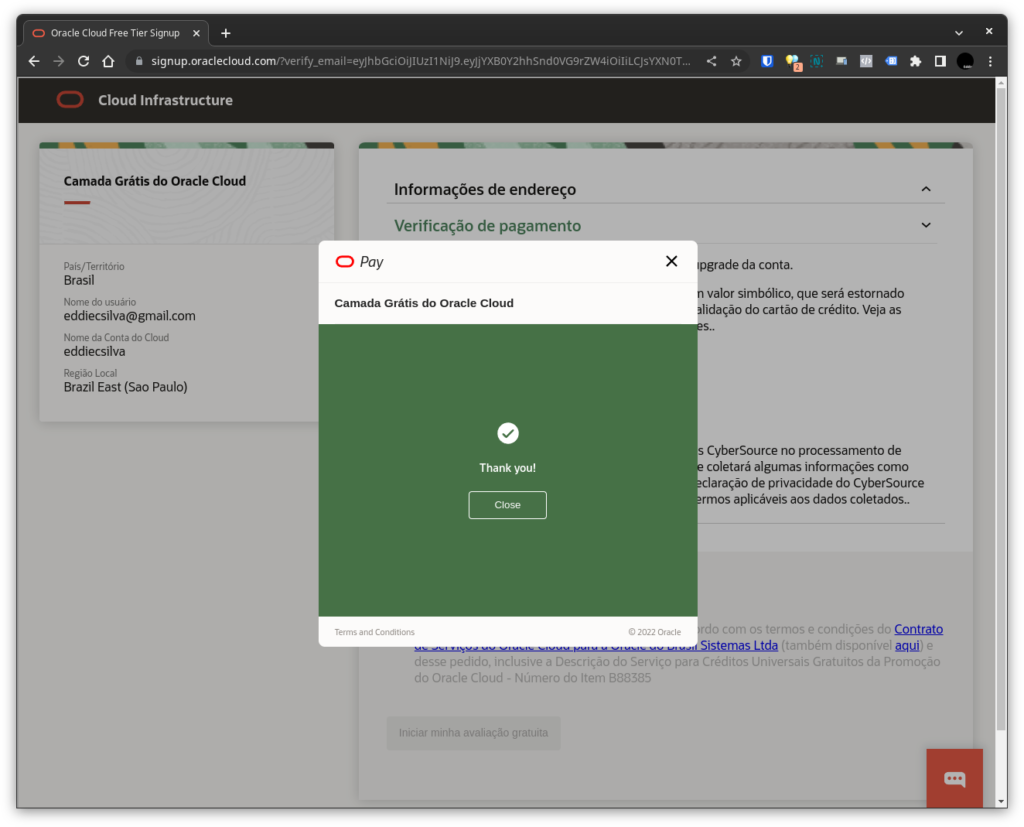Click the email eddiecsilva@gmail.com
Screen dimensions: 1024x827
129,316
